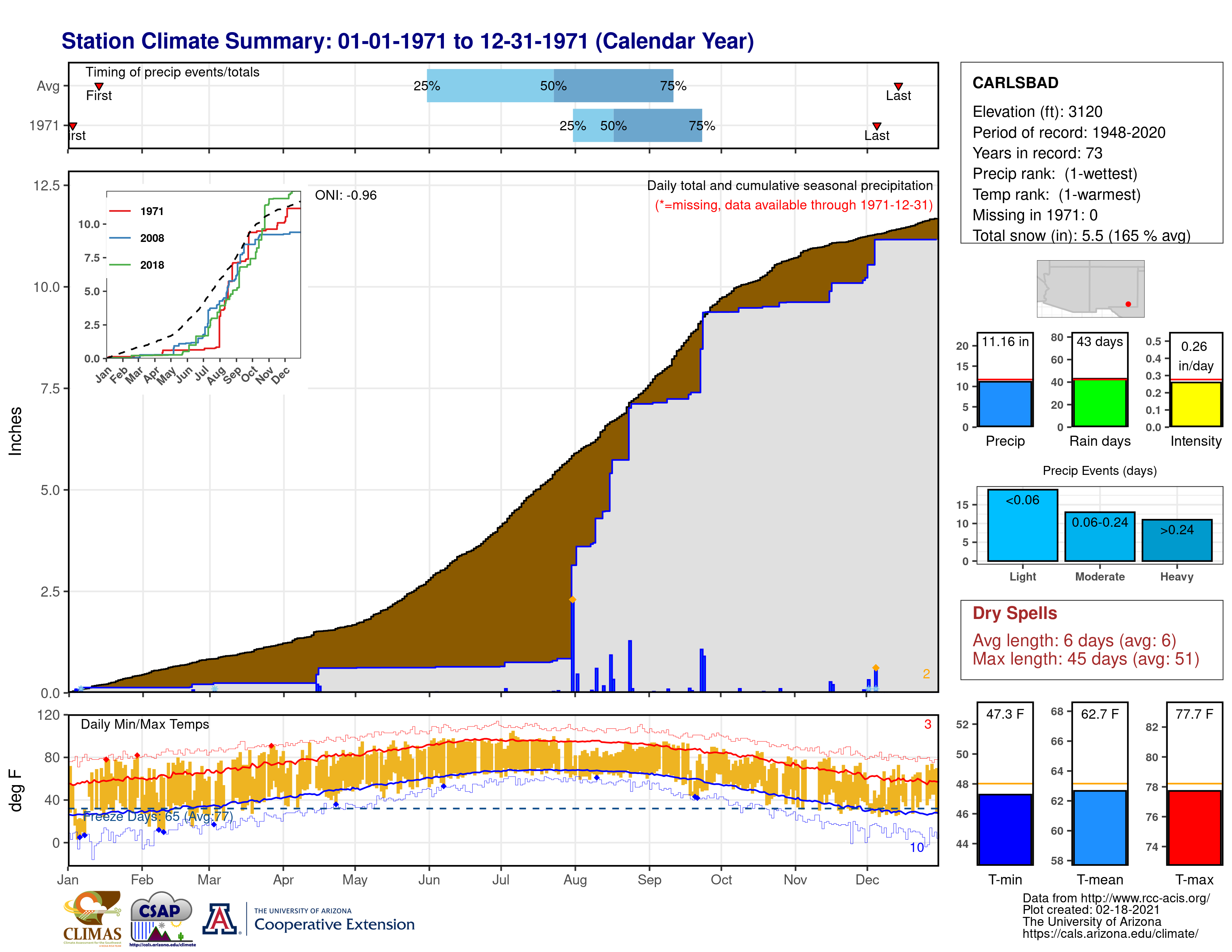Click the 1971 Last precip triangle marker

(877, 126)
